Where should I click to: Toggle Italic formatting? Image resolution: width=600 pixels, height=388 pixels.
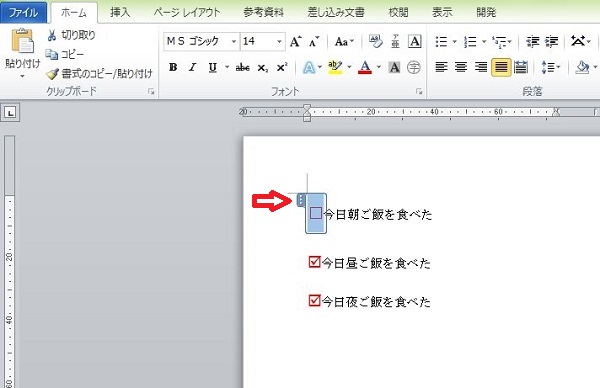(x=192, y=68)
